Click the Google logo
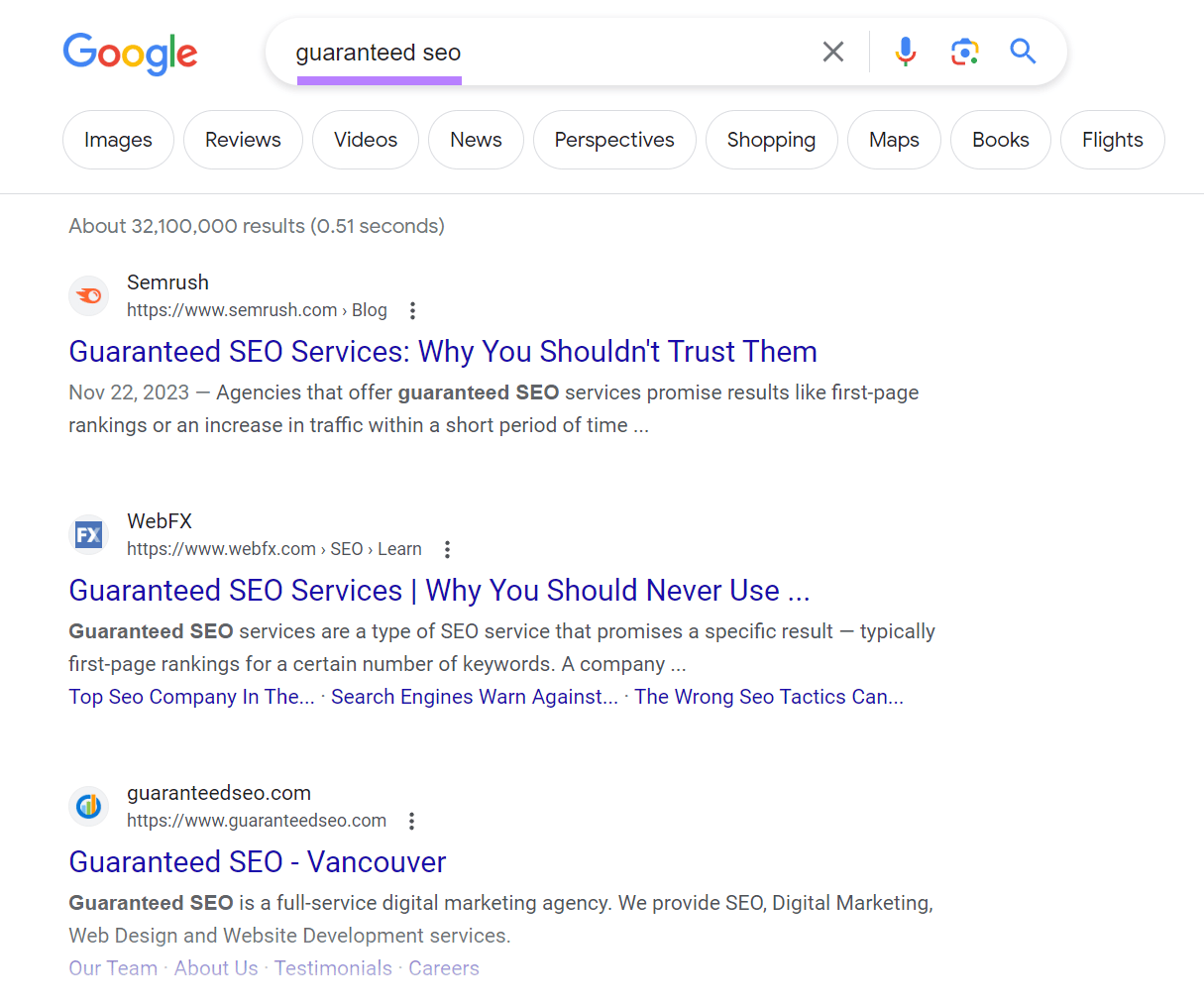The width and height of the screenshot is (1204, 1008). click(130, 55)
